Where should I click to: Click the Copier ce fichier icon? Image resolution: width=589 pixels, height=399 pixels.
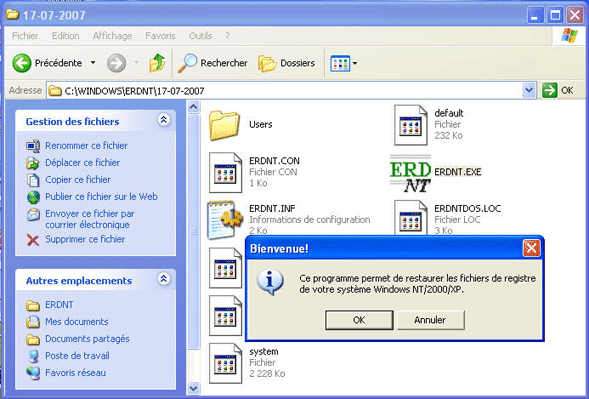(x=33, y=180)
